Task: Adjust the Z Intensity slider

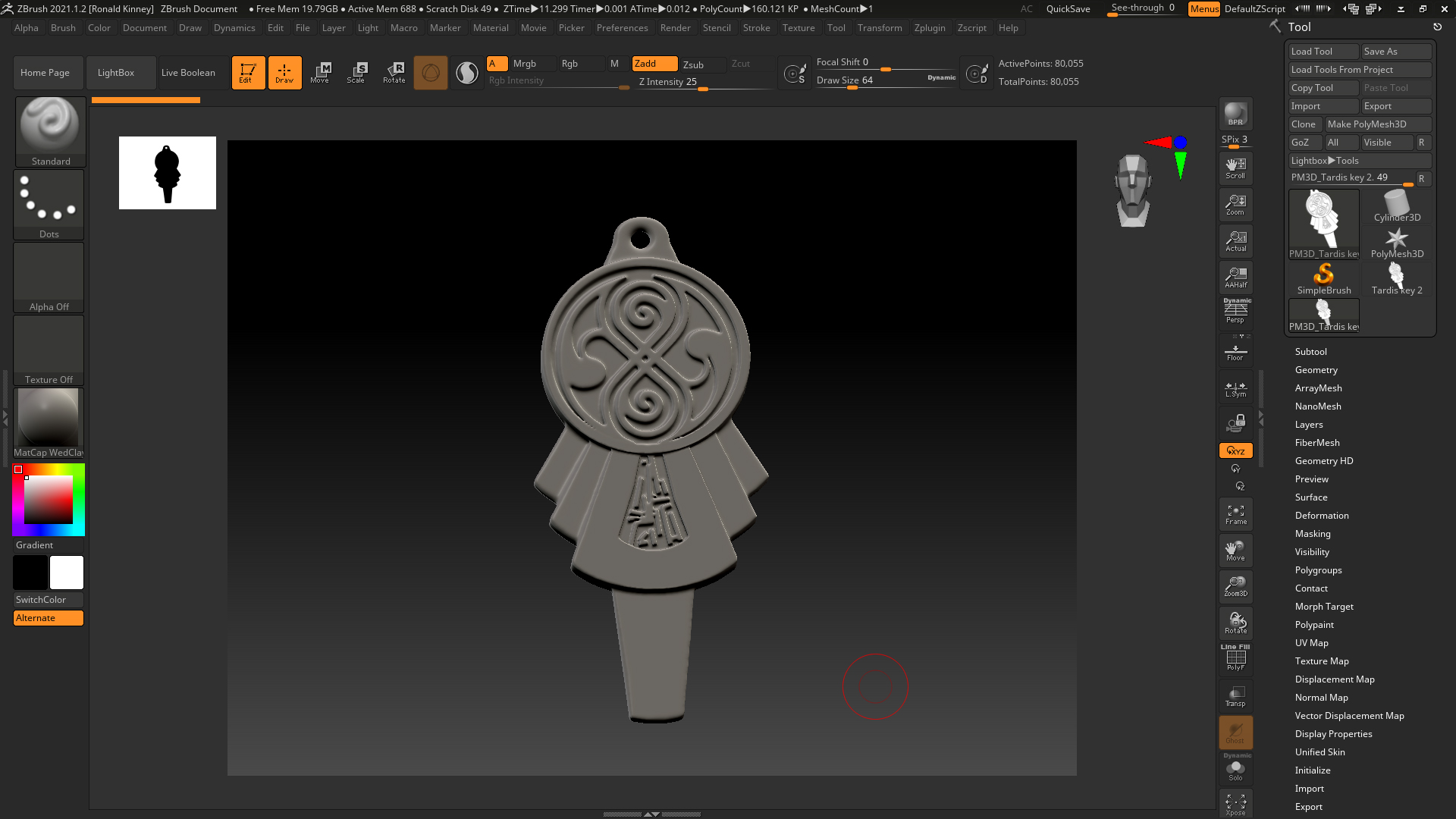Action: [704, 82]
